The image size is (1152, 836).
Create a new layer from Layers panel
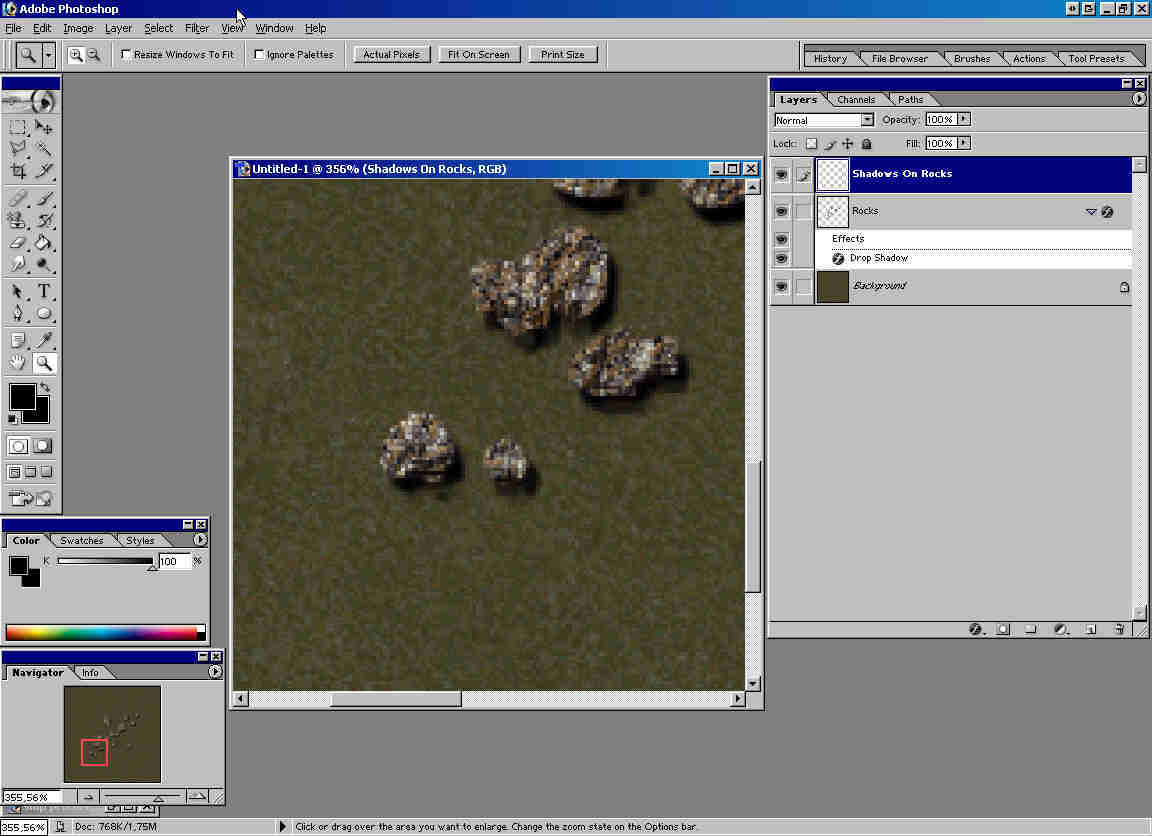click(1091, 630)
